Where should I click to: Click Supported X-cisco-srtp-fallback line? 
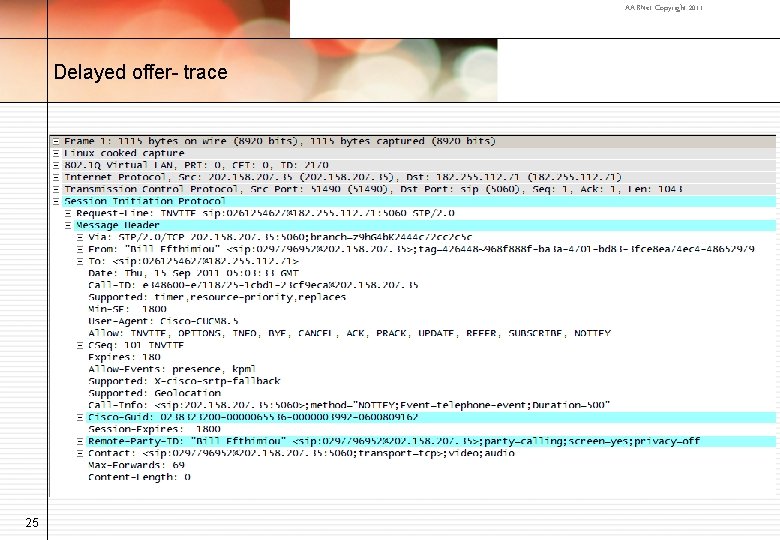point(184,381)
